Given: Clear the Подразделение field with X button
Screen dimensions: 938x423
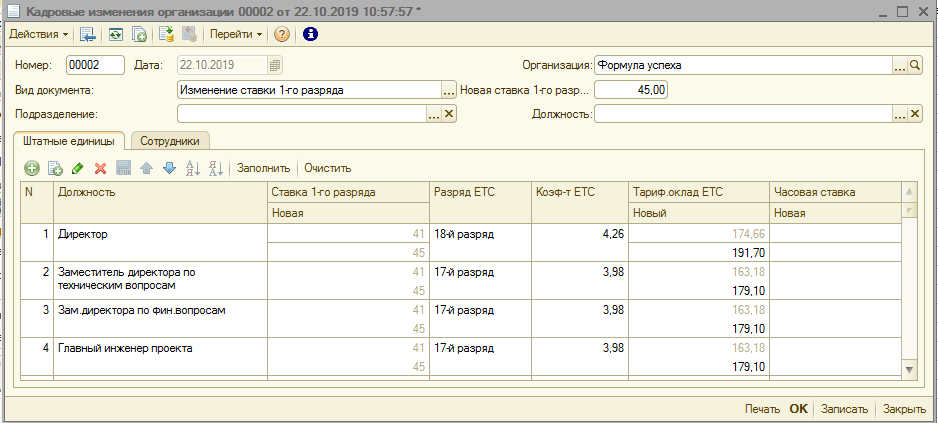Looking at the screenshot, I should (449, 114).
